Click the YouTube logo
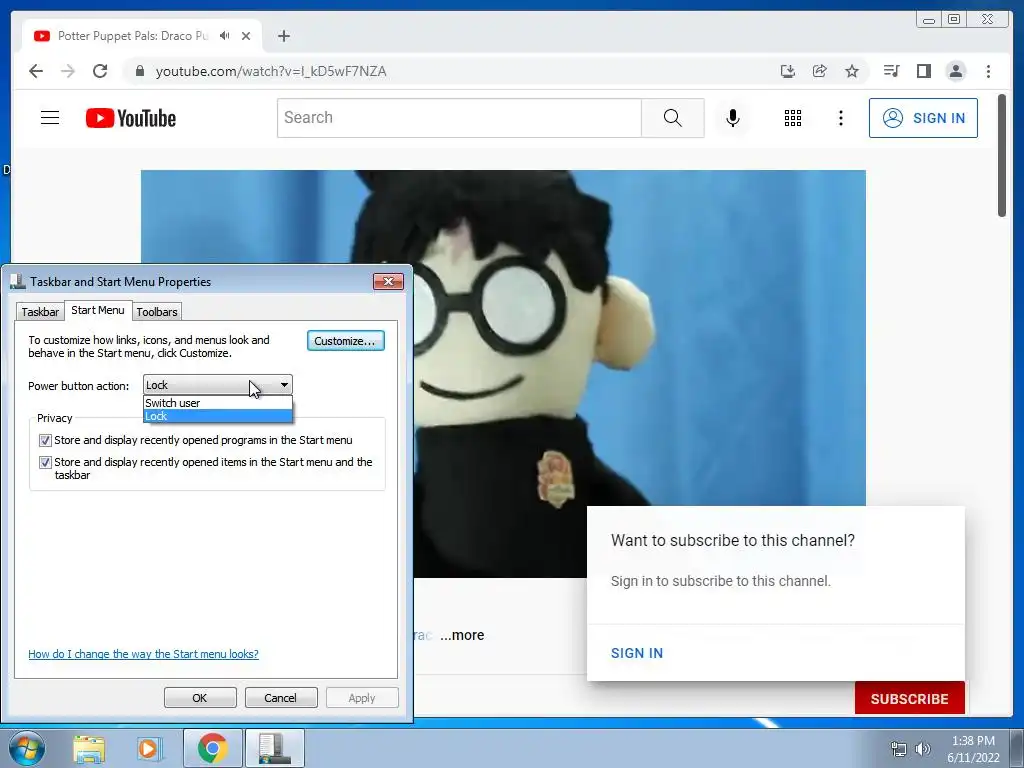1024x768 pixels. 131,118
